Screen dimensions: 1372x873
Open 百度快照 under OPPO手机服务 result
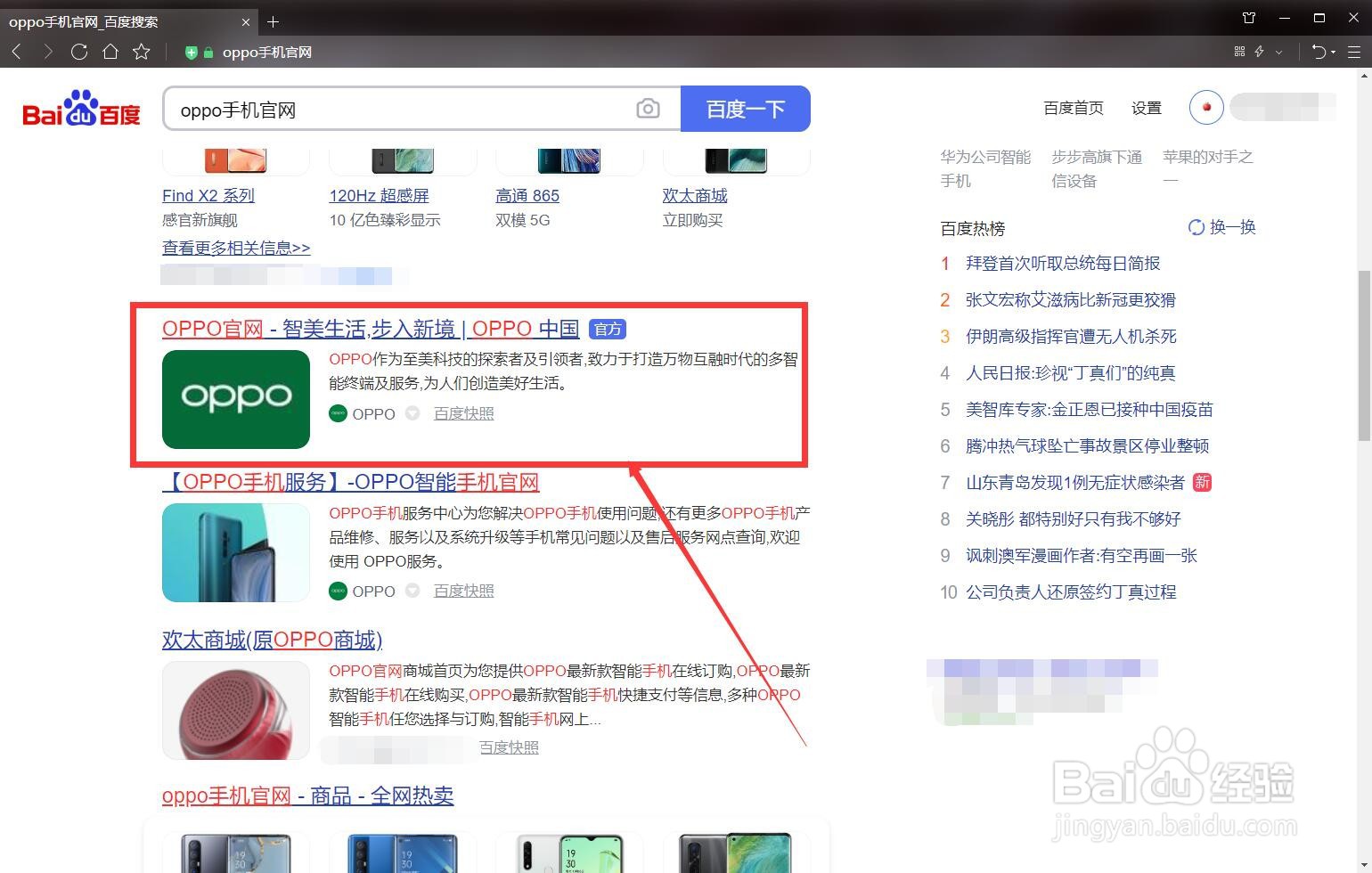point(463,591)
